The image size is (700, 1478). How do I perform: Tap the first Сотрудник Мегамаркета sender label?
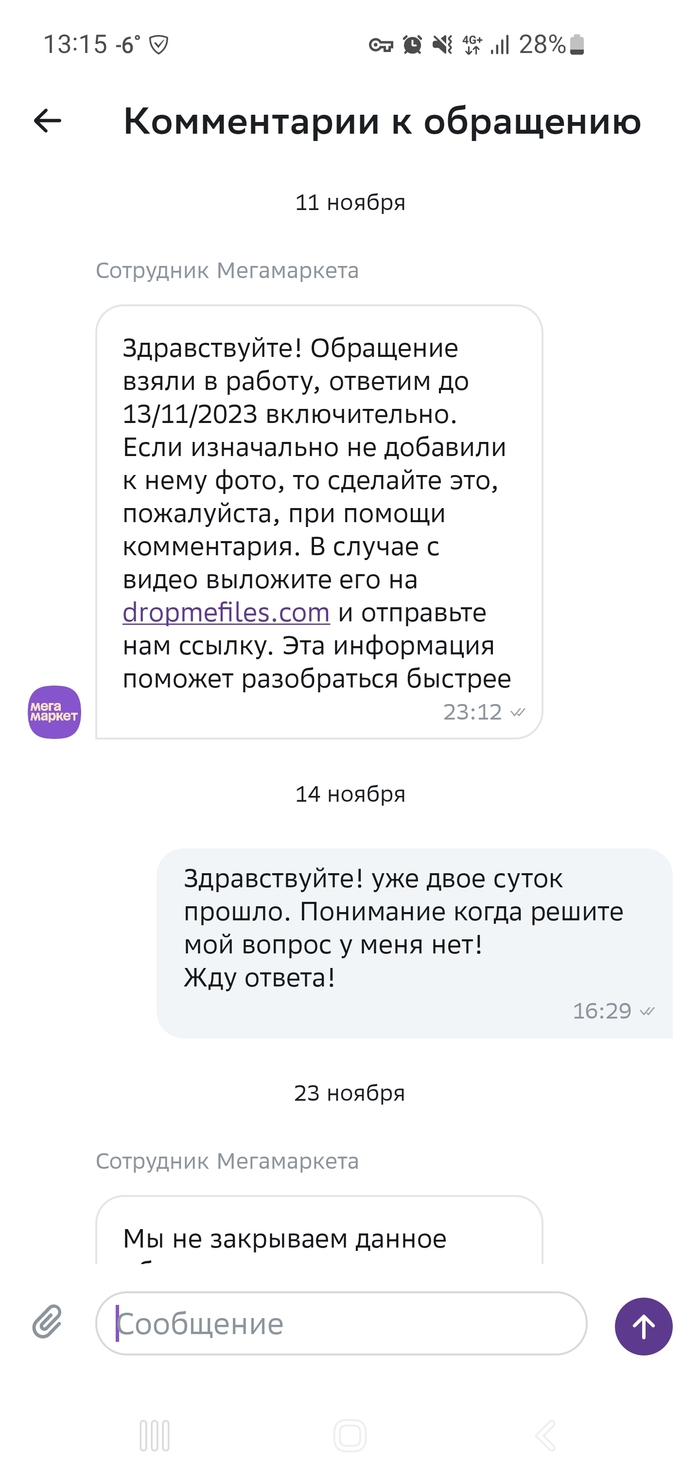[x=227, y=271]
